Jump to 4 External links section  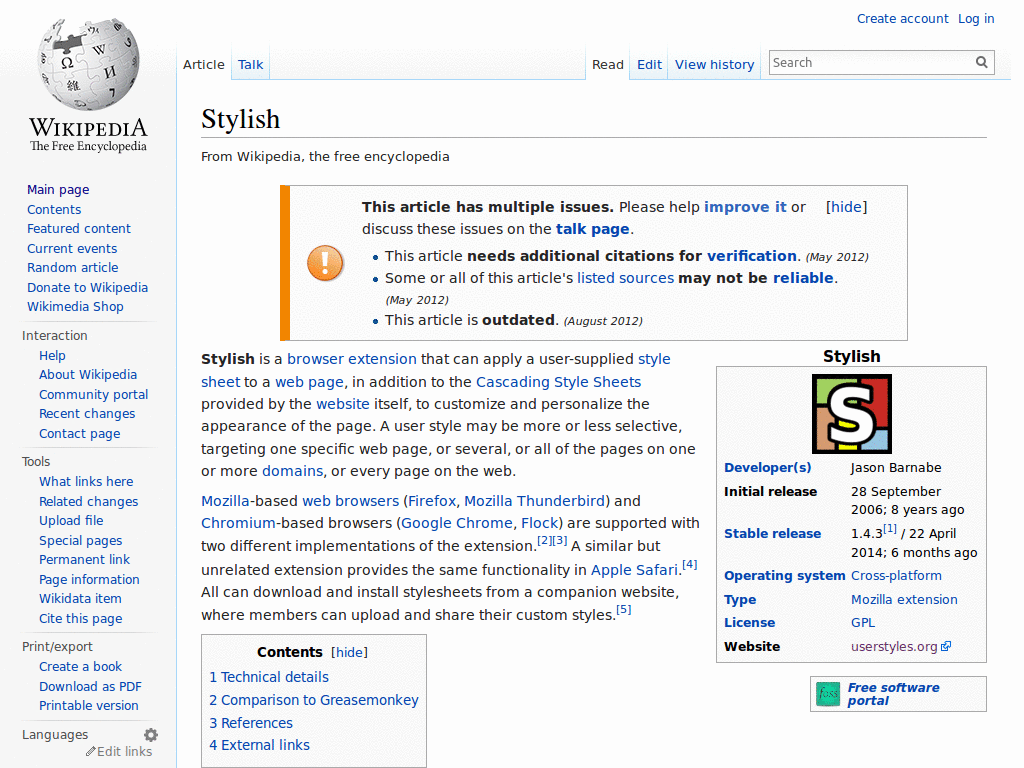pos(259,745)
